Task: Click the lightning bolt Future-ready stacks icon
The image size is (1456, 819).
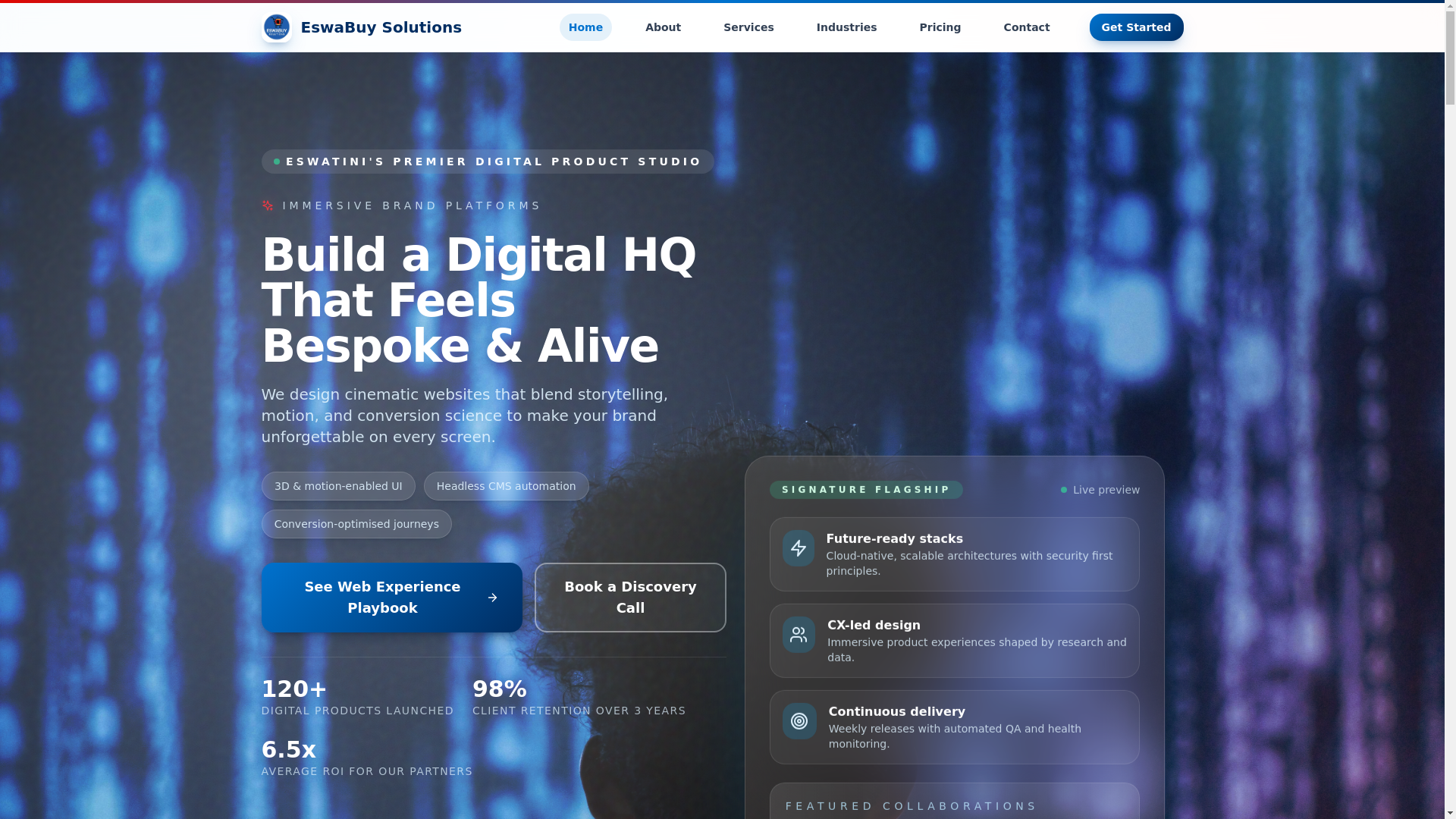Action: click(799, 548)
